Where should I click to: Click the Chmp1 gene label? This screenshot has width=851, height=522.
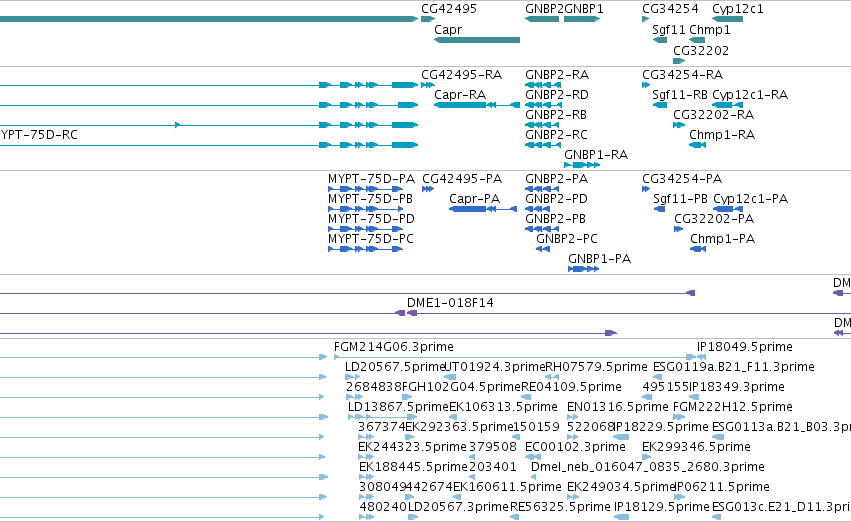click(710, 30)
